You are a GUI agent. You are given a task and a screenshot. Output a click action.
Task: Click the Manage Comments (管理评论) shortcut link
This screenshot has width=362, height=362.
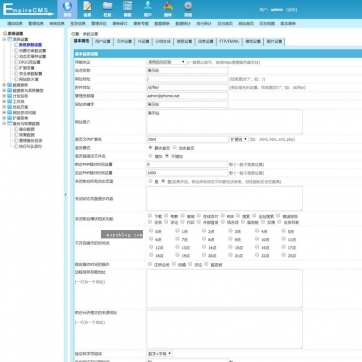[x=99, y=24]
